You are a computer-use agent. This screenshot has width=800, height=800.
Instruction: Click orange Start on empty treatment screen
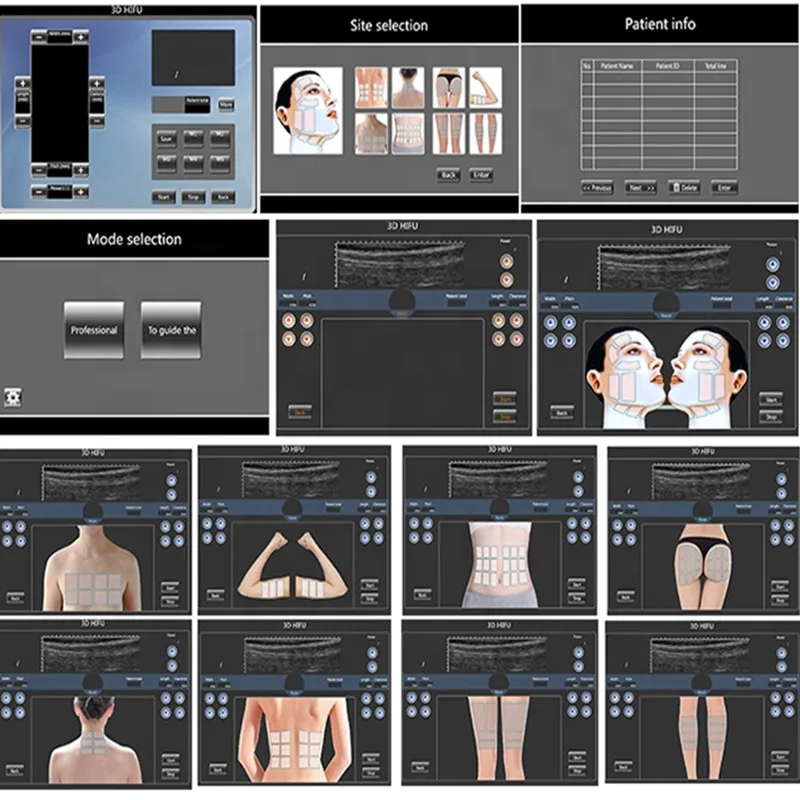click(505, 398)
